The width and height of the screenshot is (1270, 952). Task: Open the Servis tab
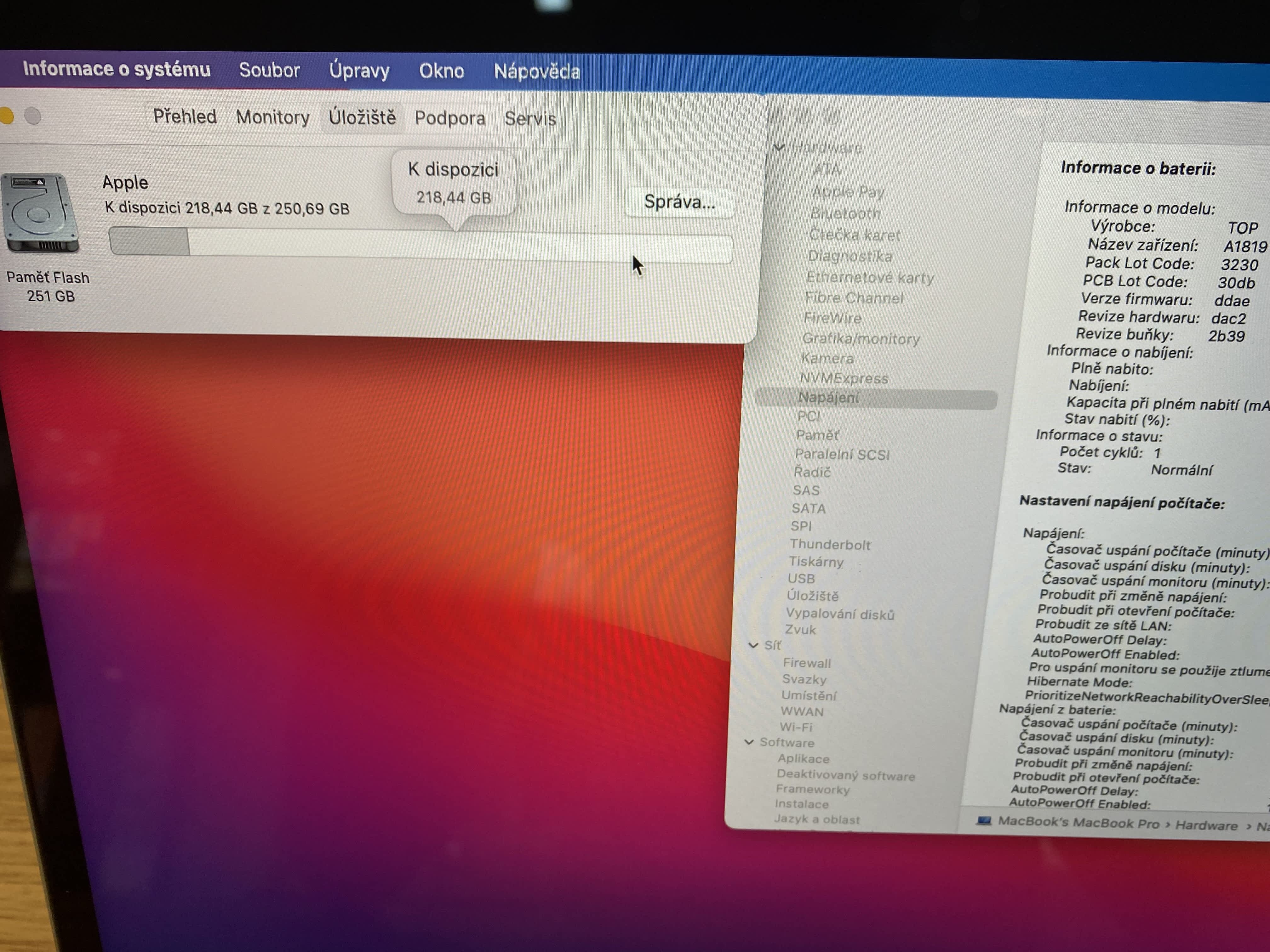530,118
